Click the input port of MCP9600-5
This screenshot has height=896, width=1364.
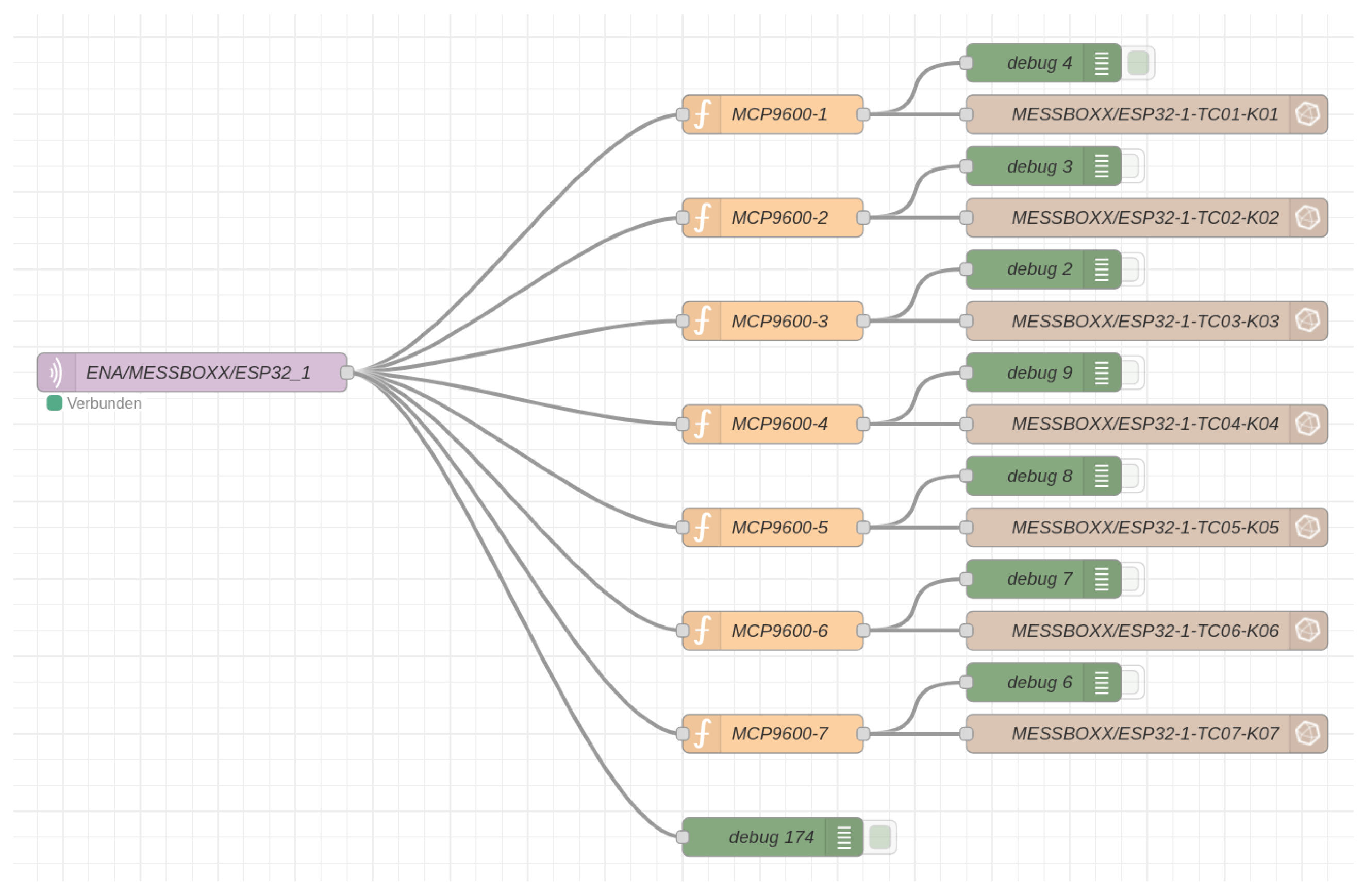tap(682, 527)
